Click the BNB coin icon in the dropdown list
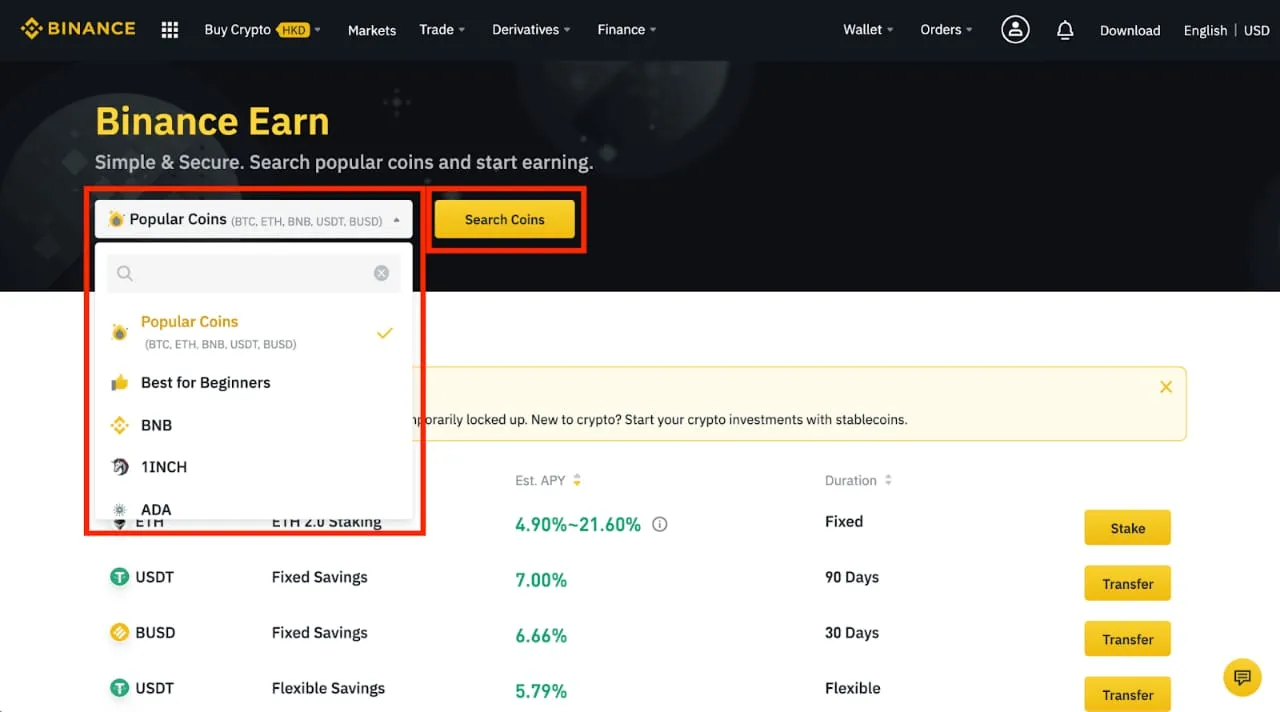 click(x=119, y=425)
